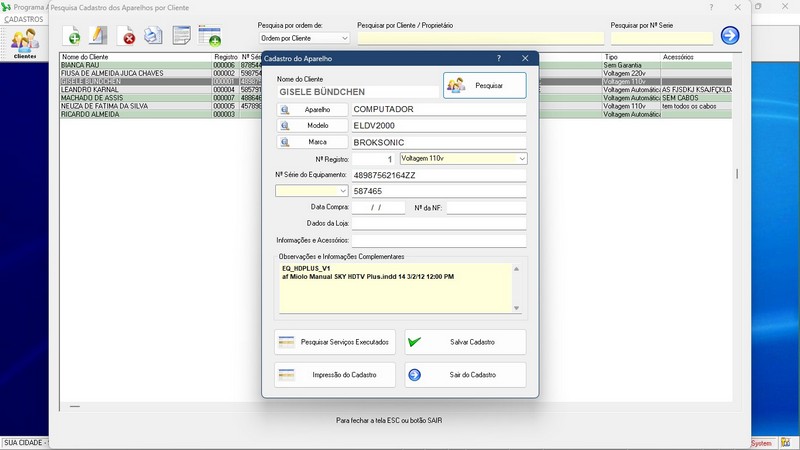This screenshot has height=450, width=800.
Task: Click the edit record pencil icon
Action: [98, 36]
